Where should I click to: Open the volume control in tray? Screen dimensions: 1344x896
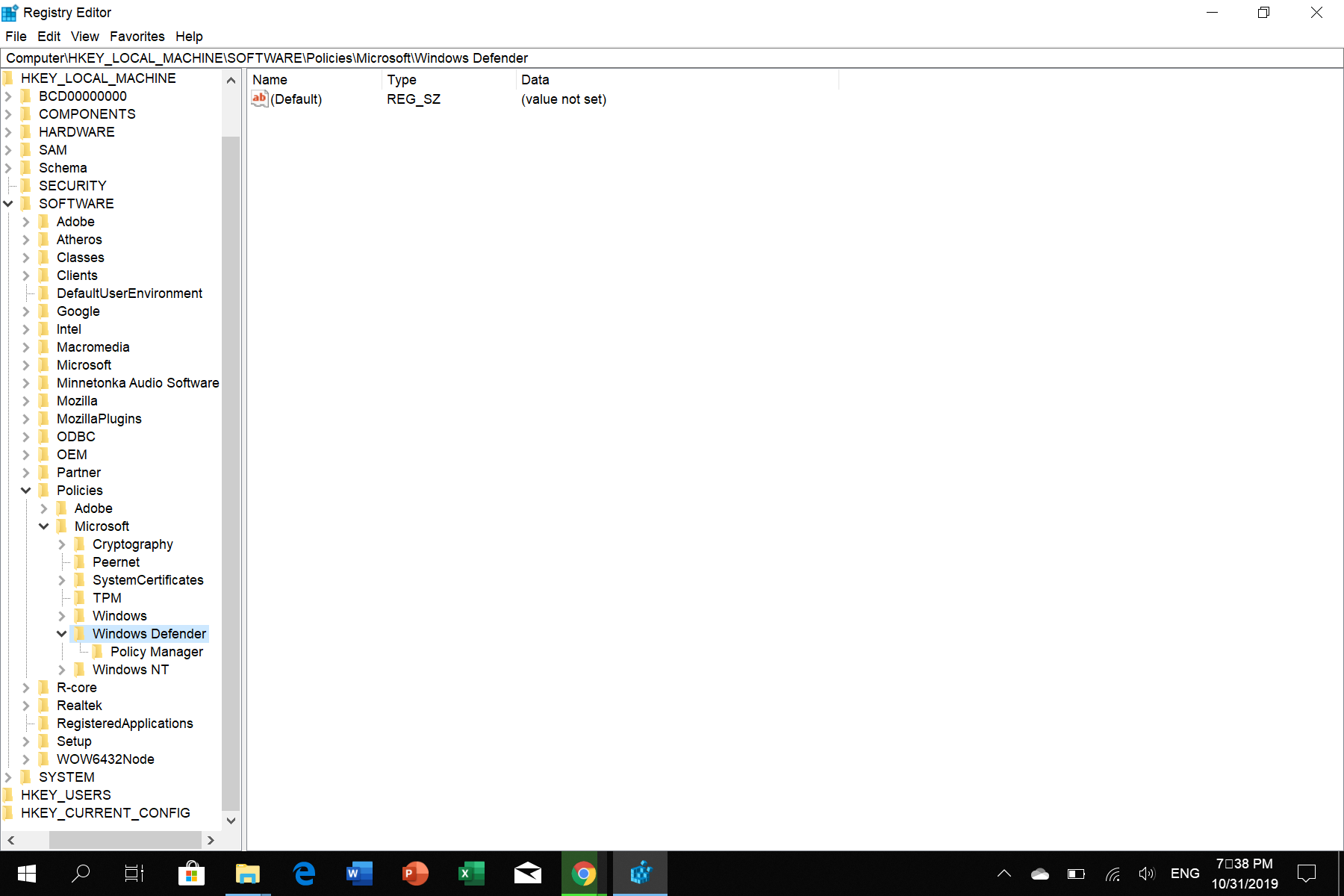[x=1147, y=874]
